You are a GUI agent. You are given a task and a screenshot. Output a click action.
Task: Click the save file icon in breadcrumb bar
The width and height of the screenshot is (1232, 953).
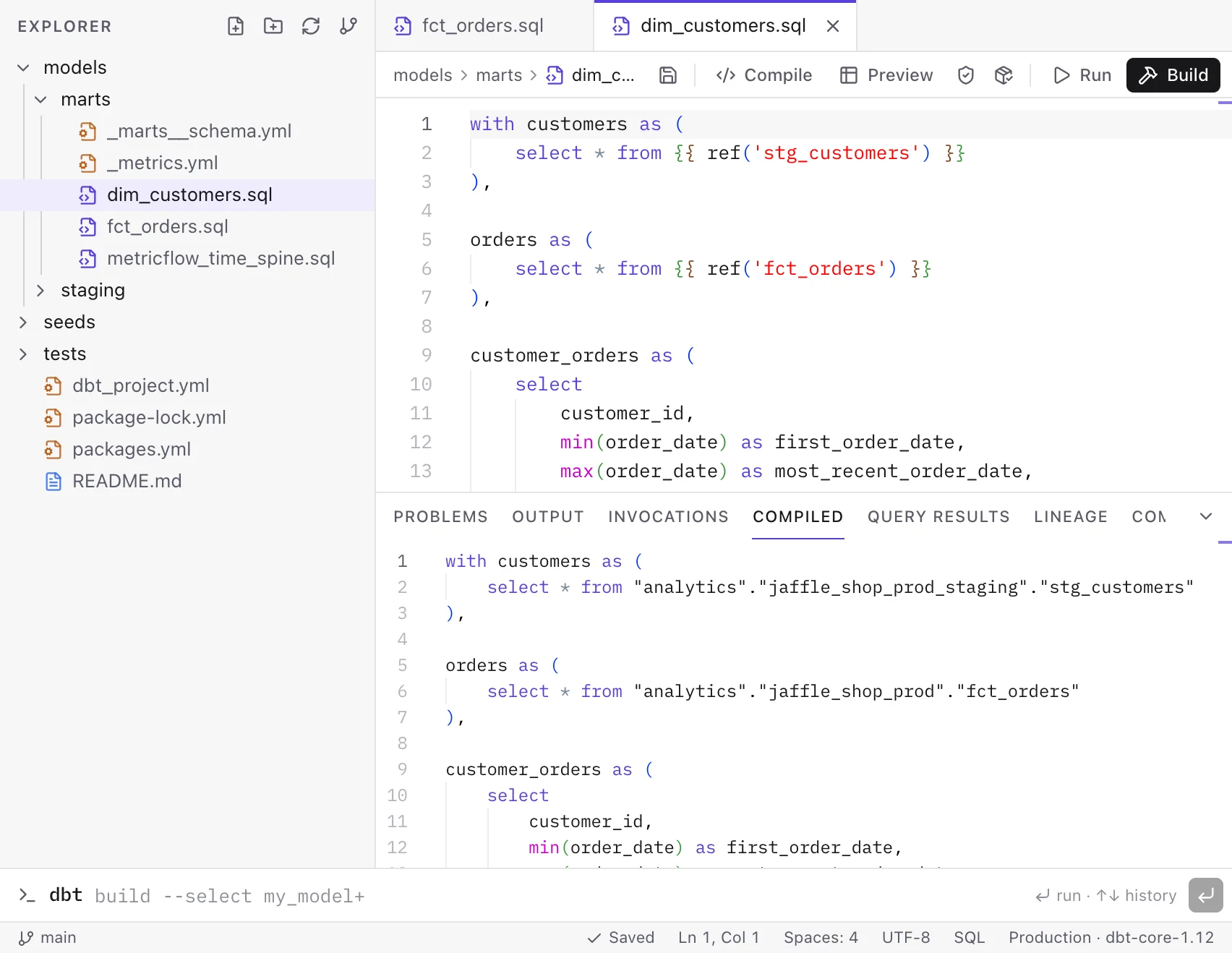click(668, 75)
